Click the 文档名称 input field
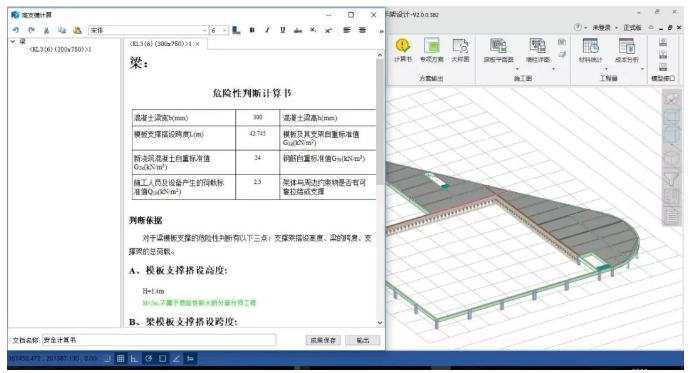Screen dimensions: 690x373 (x=159, y=340)
